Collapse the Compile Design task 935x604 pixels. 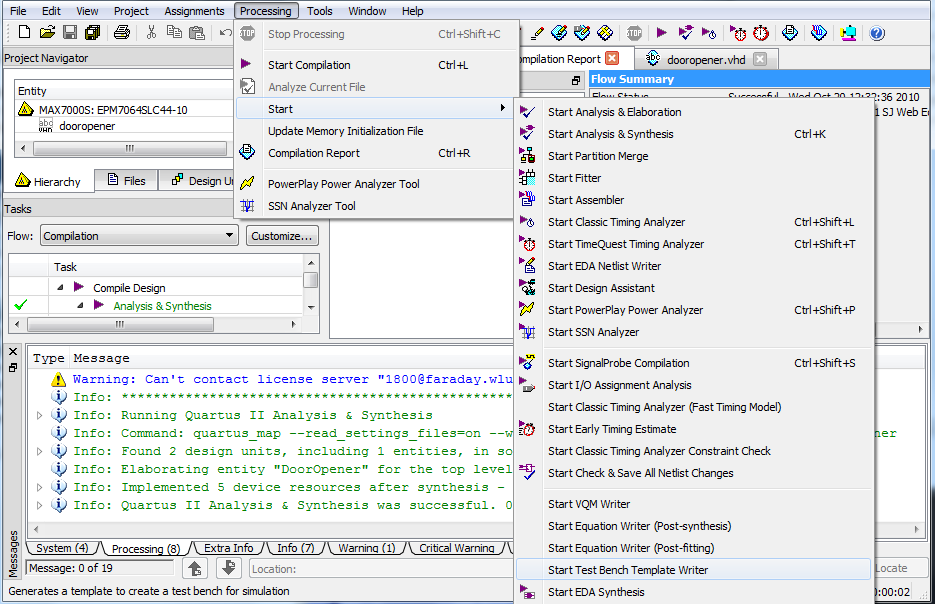click(60, 287)
